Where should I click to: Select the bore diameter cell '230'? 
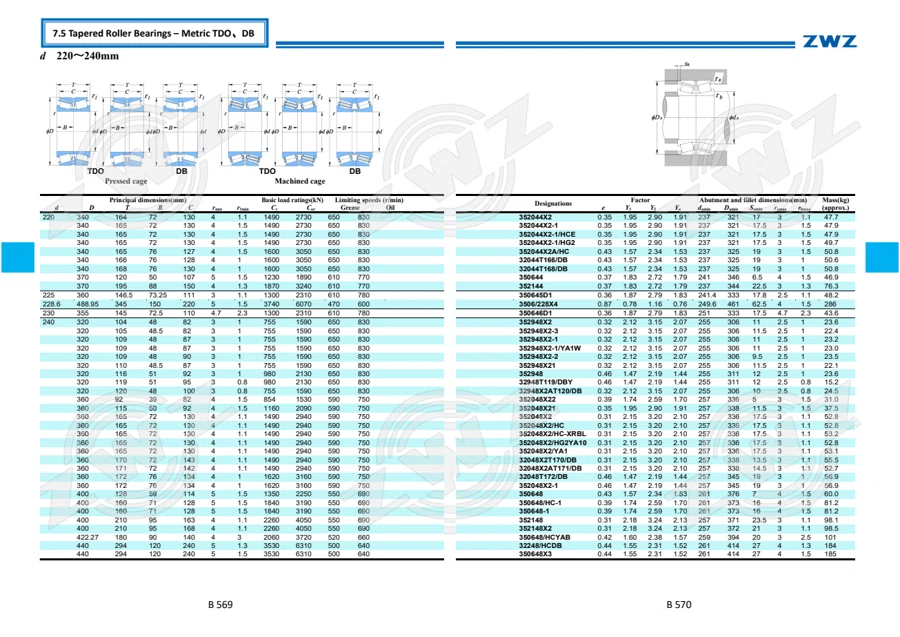(x=48, y=313)
